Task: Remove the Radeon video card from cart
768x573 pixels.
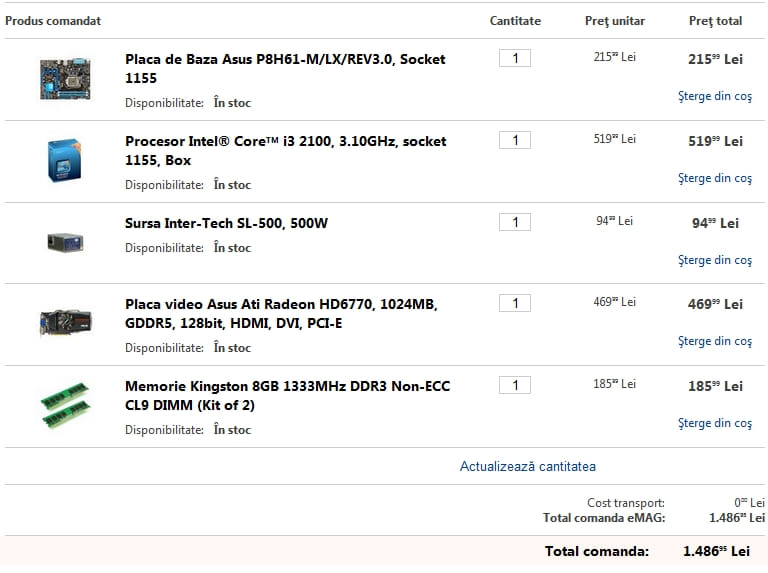Action: tap(715, 341)
